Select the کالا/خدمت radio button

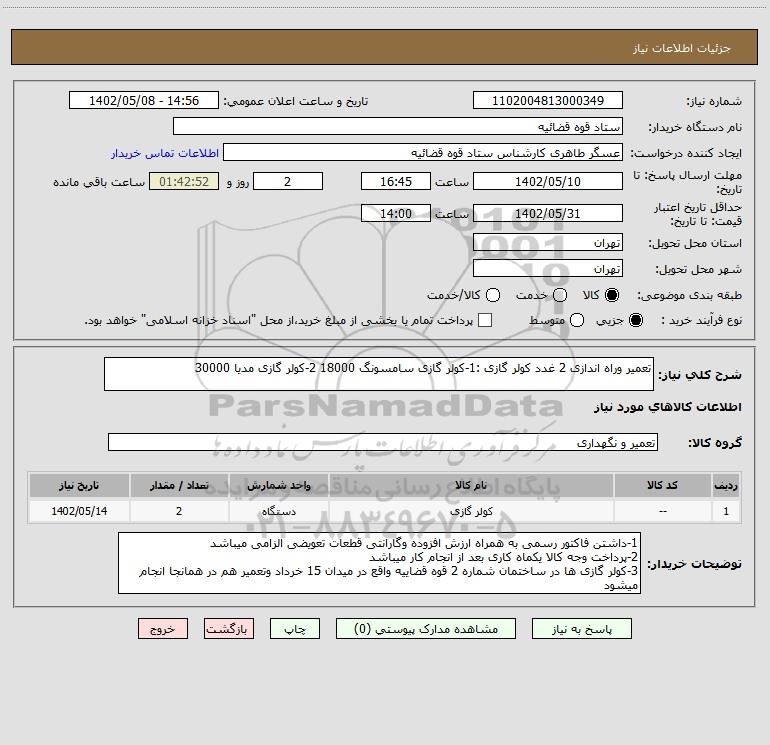(x=493, y=295)
